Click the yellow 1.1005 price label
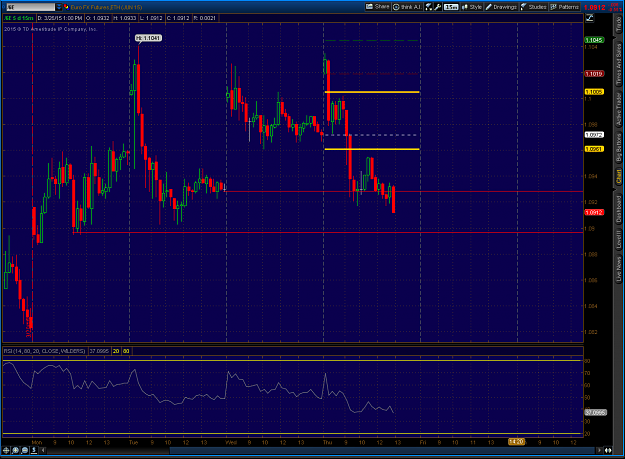 594,92
